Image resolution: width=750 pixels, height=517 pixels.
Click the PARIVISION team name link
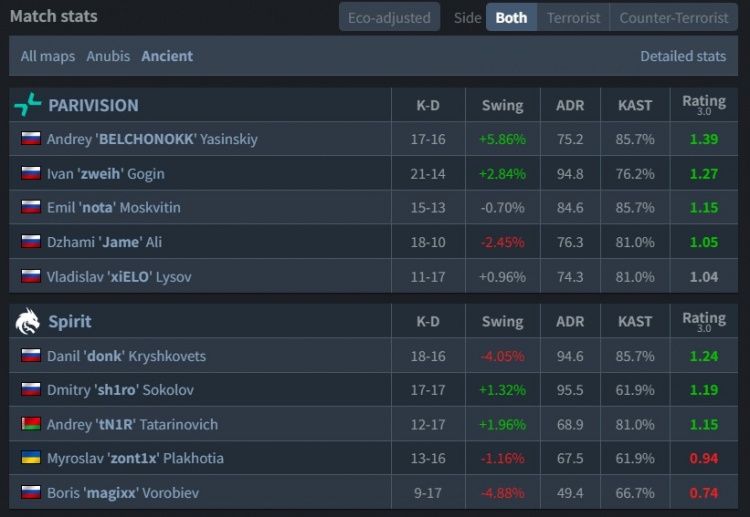click(x=93, y=105)
